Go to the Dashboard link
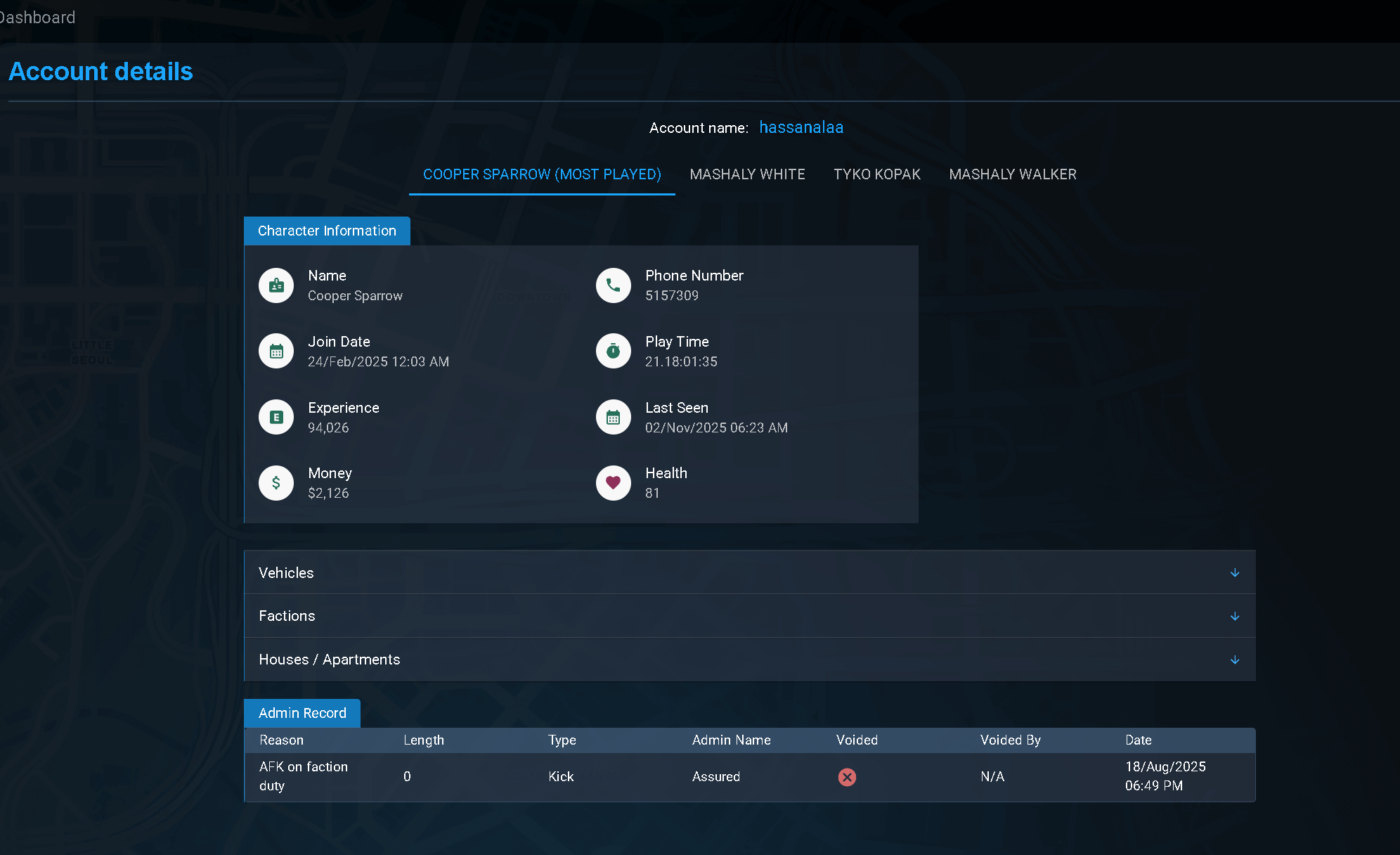 (37, 18)
